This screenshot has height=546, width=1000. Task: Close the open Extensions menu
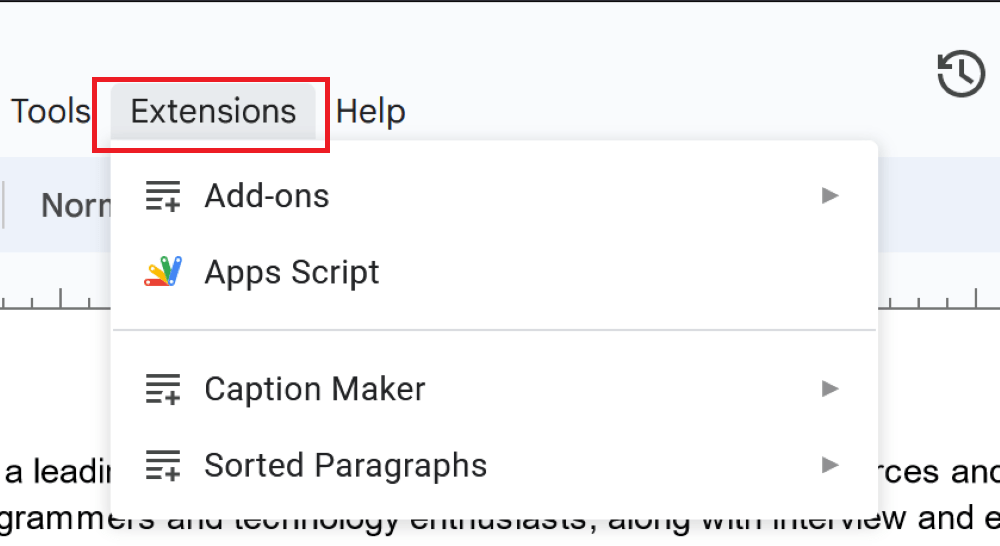[x=213, y=111]
